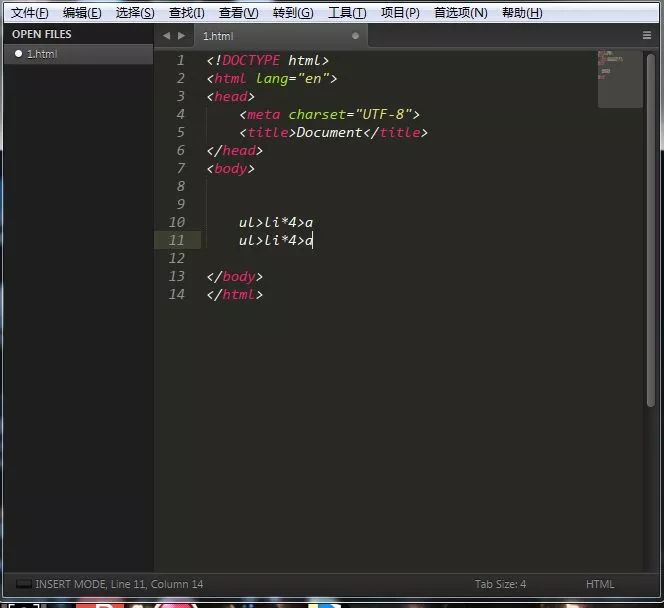The width and height of the screenshot is (664, 608).
Task: Go to previous tab with left arrow
Action: pos(166,36)
